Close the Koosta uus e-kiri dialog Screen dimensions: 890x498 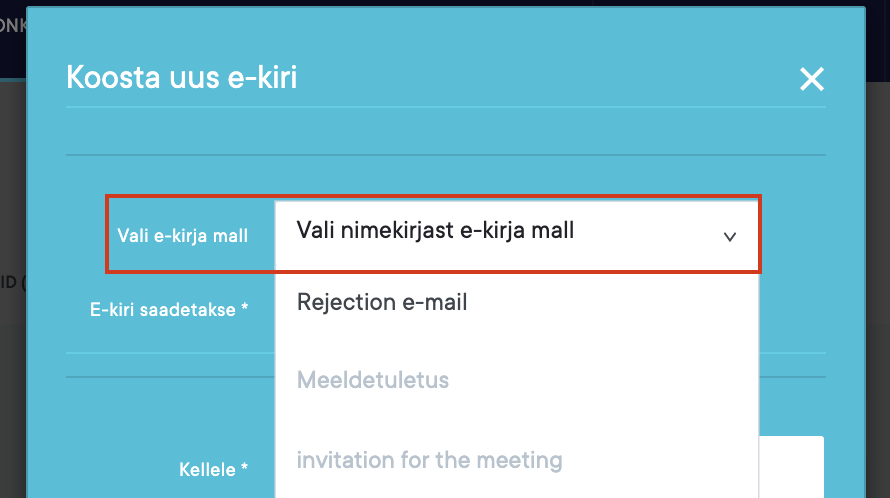pos(811,79)
